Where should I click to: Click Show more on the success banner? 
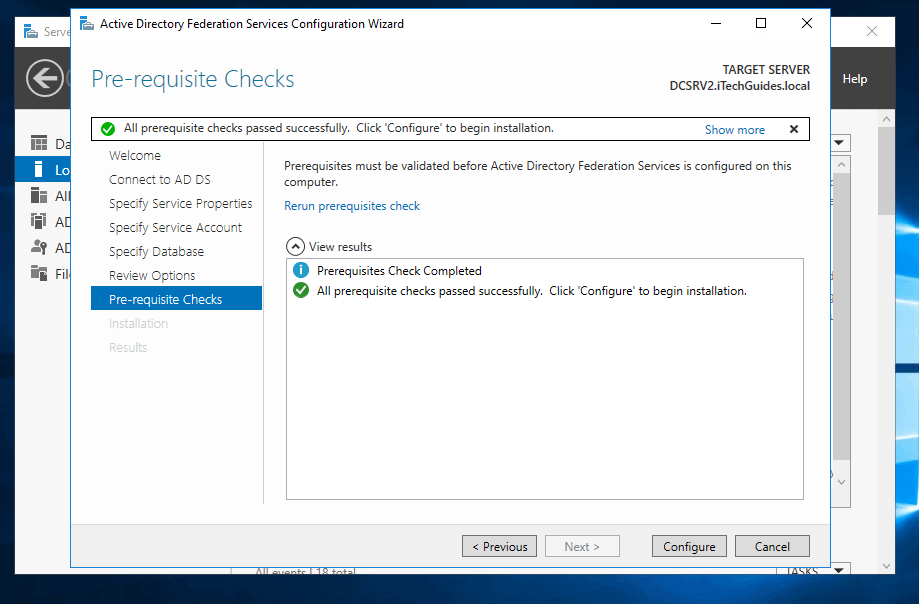(x=734, y=129)
